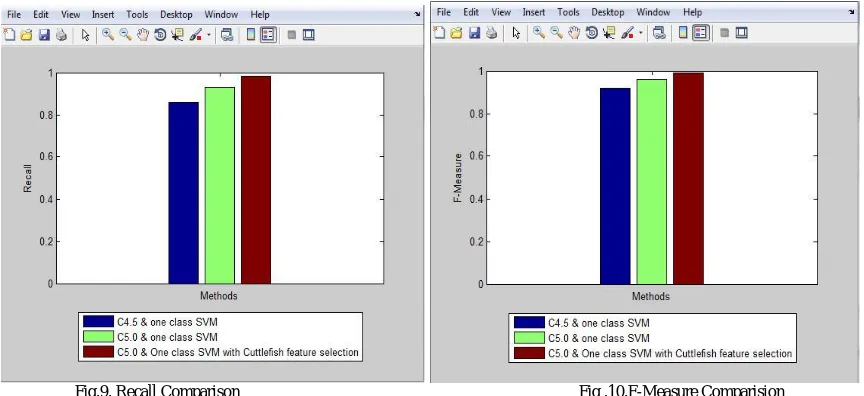The width and height of the screenshot is (864, 396).
Task: Open Desktop menu in Recall window
Action: (x=176, y=14)
